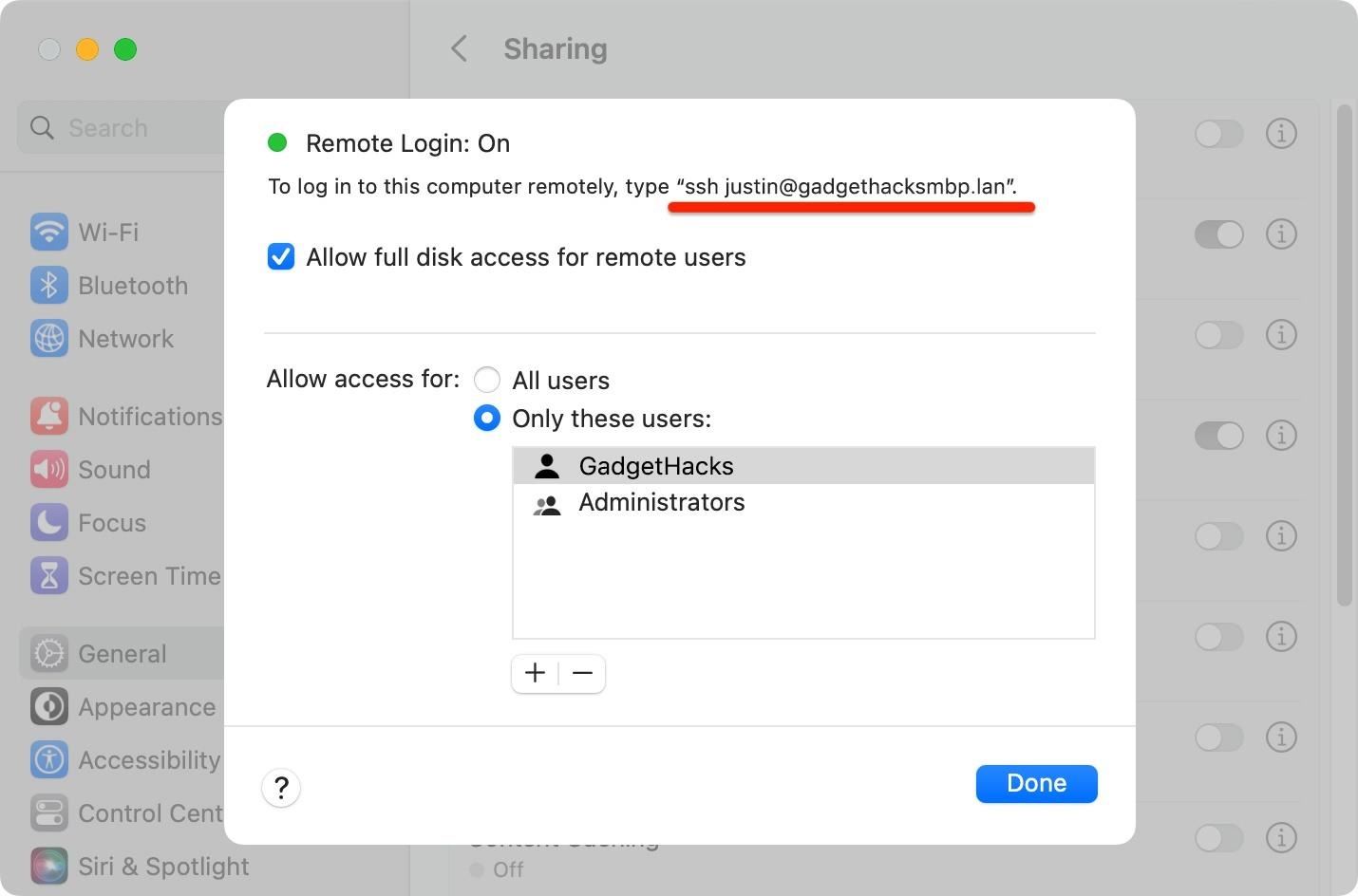Select the GadgetHacks user in the list
Image resolution: width=1358 pixels, height=896 pixels.
655,465
